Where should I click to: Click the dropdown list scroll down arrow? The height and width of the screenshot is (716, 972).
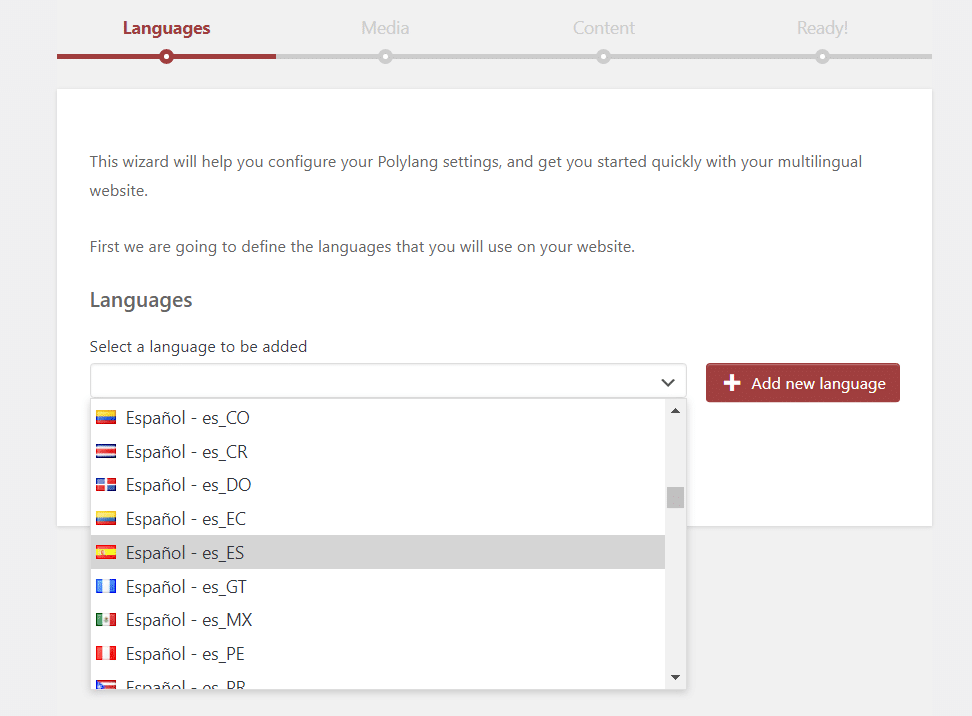pyautogui.click(x=676, y=678)
